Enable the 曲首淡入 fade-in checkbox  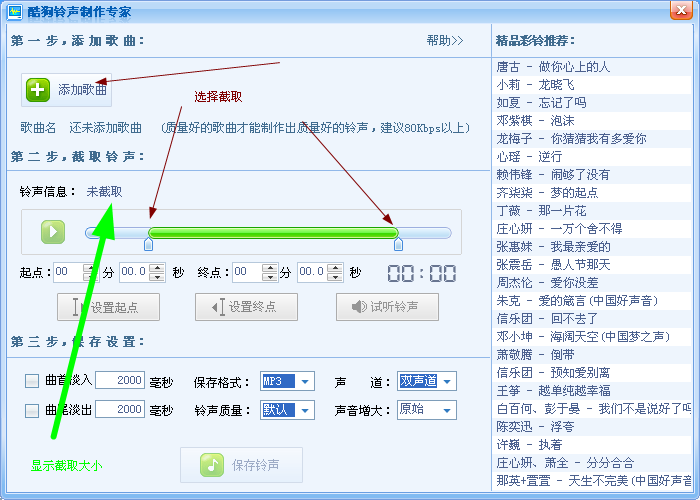[x=32, y=381]
